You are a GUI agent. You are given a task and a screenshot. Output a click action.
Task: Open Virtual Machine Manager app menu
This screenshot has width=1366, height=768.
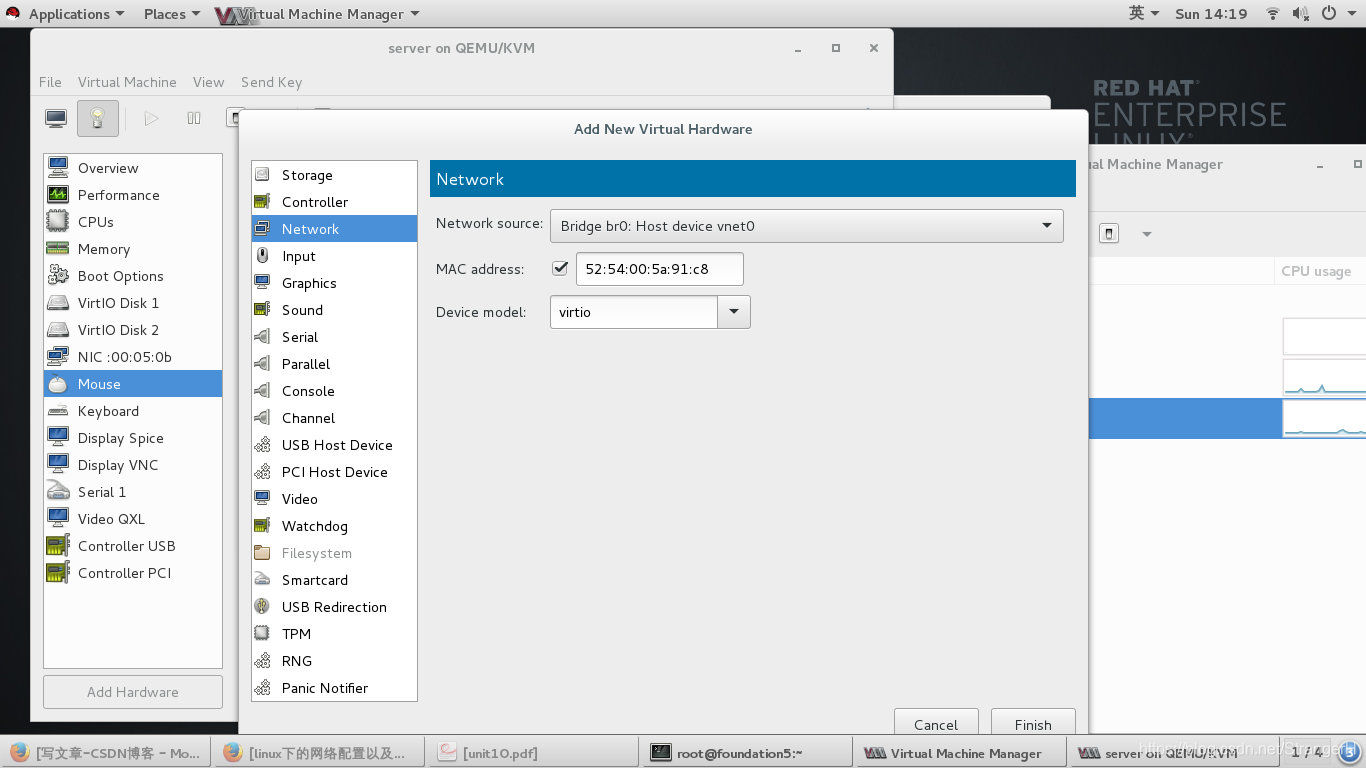click(x=318, y=14)
